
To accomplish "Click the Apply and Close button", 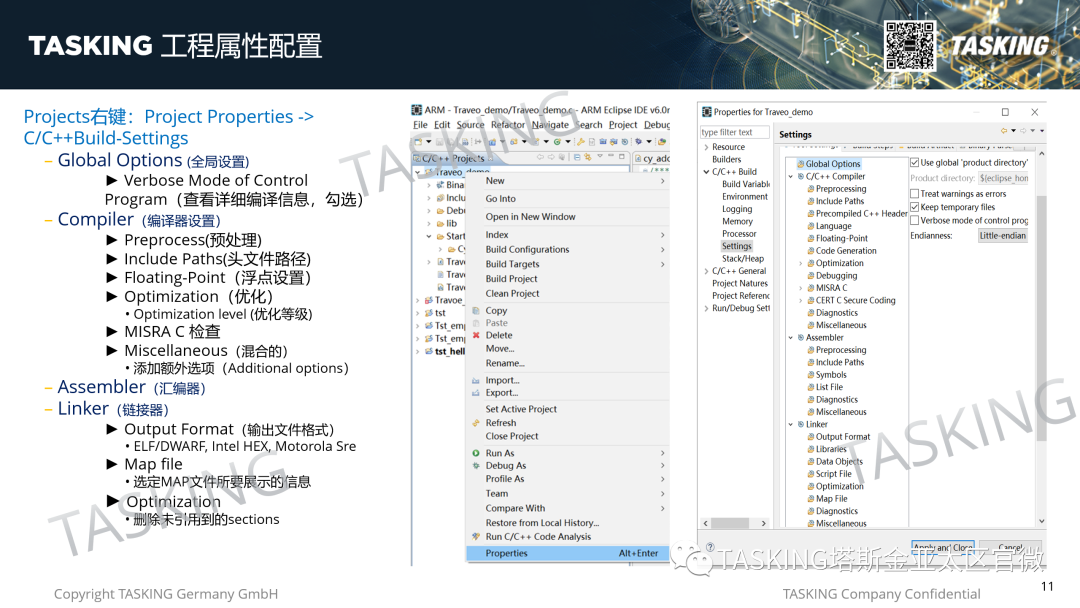I will click(x=943, y=547).
